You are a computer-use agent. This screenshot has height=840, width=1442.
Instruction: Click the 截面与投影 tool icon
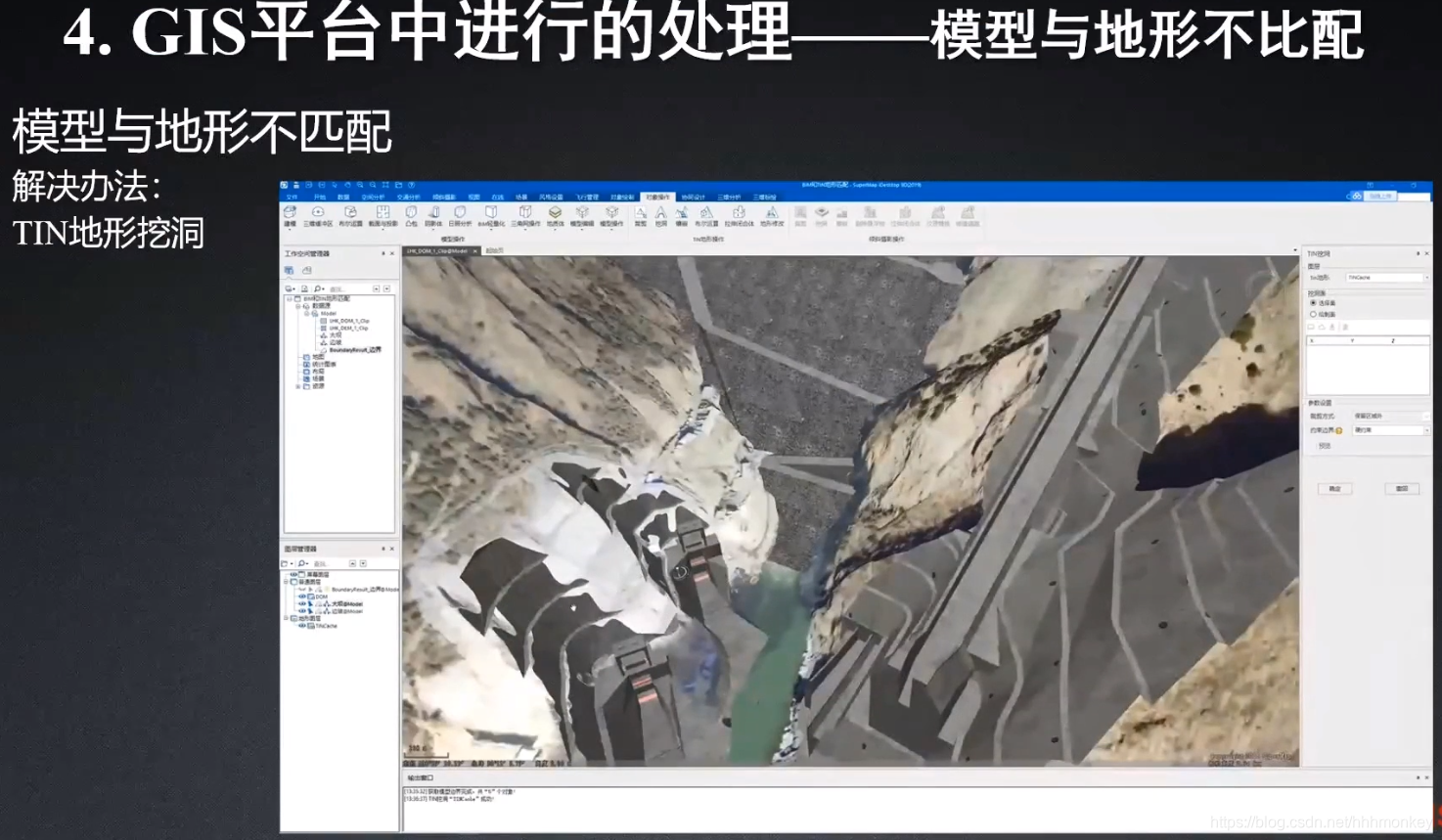[x=383, y=213]
